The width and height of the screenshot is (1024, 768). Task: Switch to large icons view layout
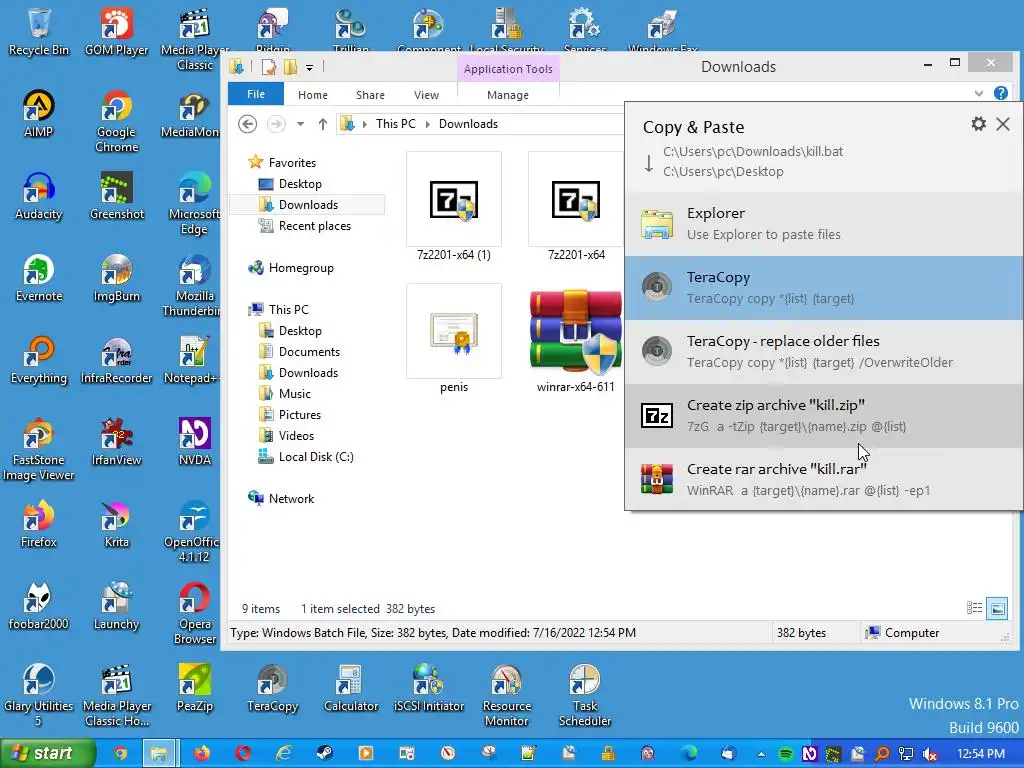997,608
